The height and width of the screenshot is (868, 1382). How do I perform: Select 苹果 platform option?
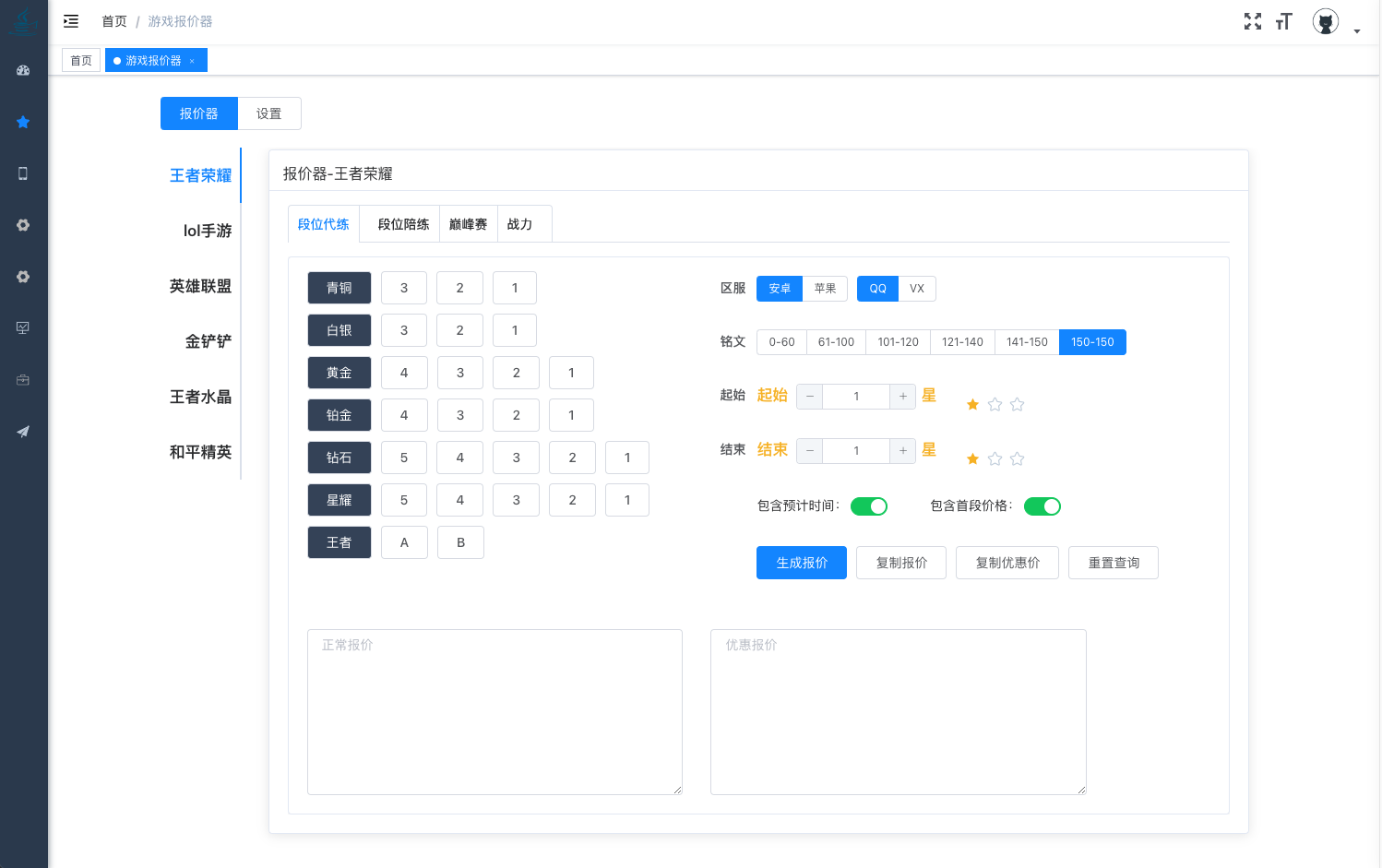coord(825,289)
